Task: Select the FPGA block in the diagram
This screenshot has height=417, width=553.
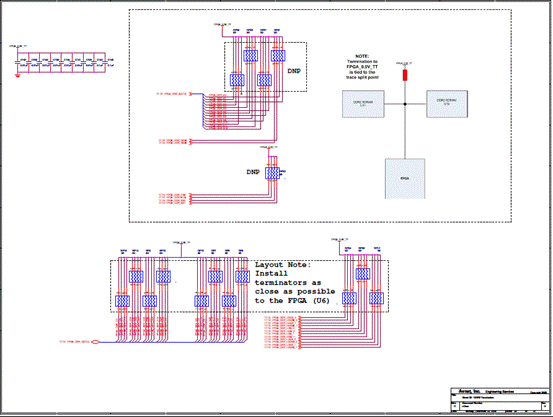Action: 405,179
